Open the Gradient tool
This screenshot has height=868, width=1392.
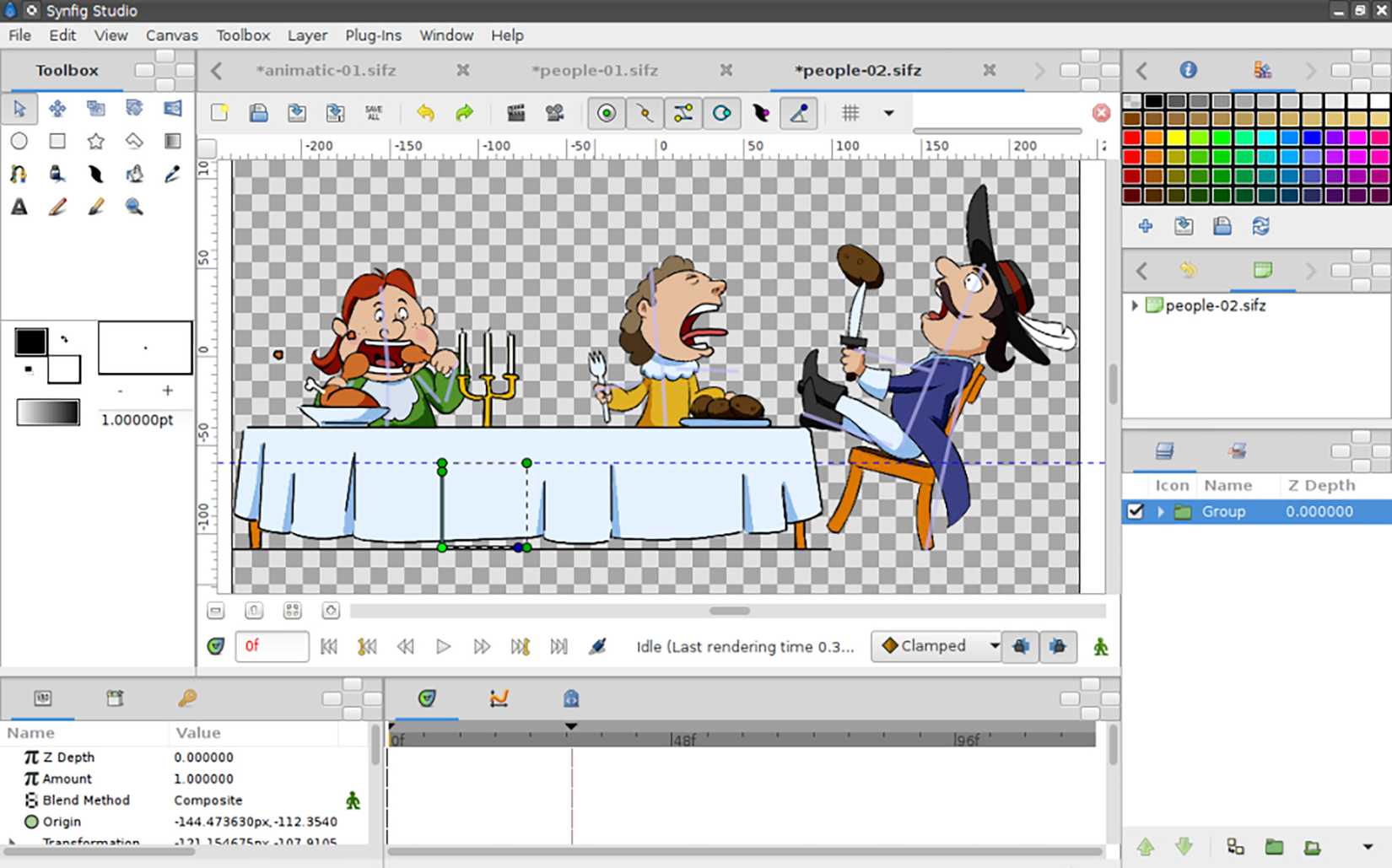pyautogui.click(x=171, y=141)
